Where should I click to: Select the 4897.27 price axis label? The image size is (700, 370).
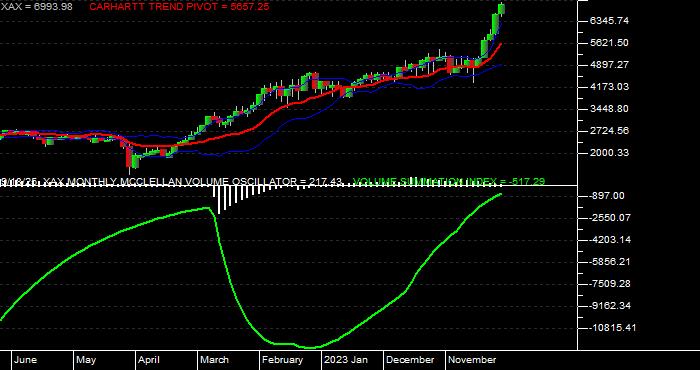point(609,65)
